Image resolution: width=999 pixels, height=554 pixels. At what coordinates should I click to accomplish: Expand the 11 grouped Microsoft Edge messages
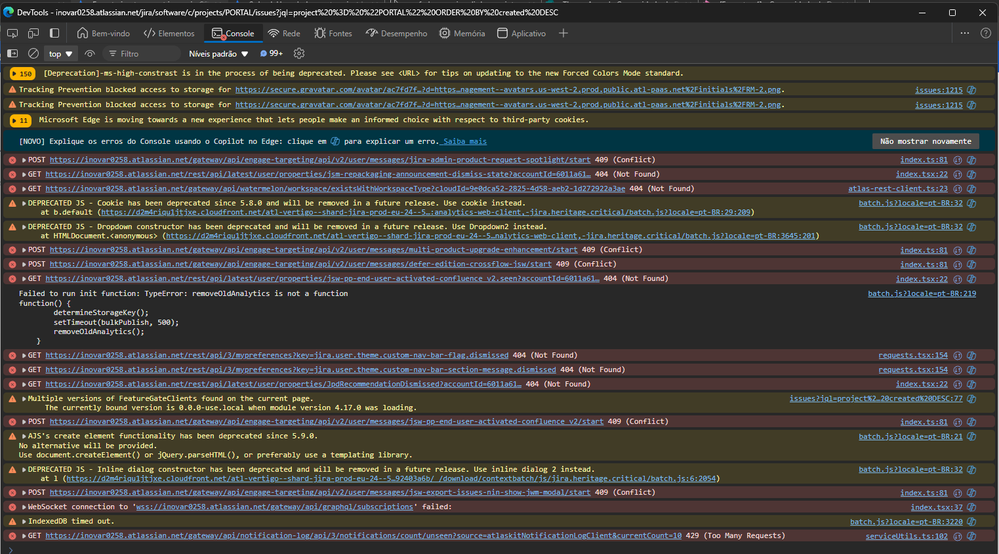tap(20, 120)
